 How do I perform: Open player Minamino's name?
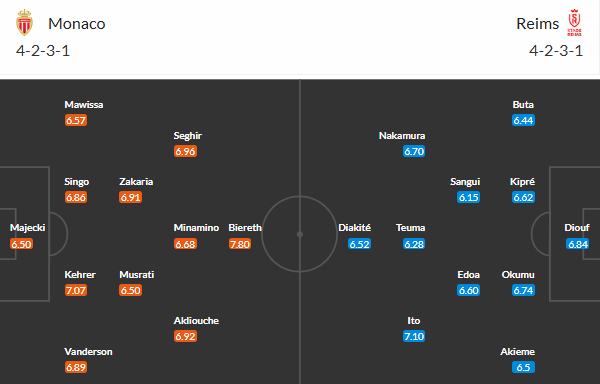[x=196, y=228]
